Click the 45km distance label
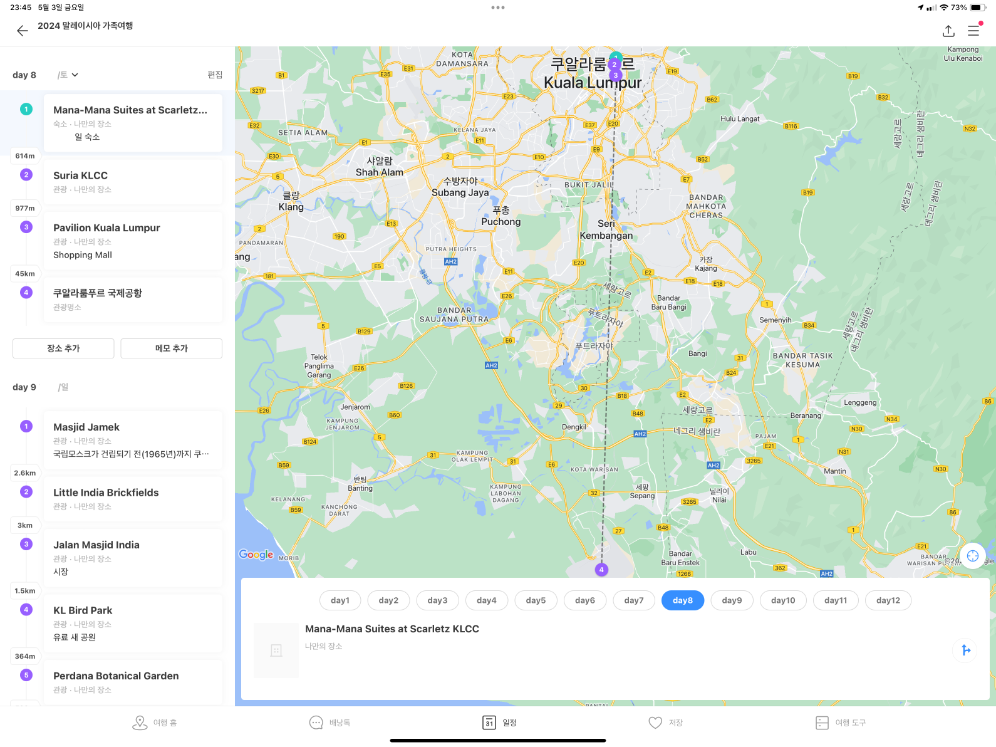This screenshot has width=996, height=747. coord(25,274)
